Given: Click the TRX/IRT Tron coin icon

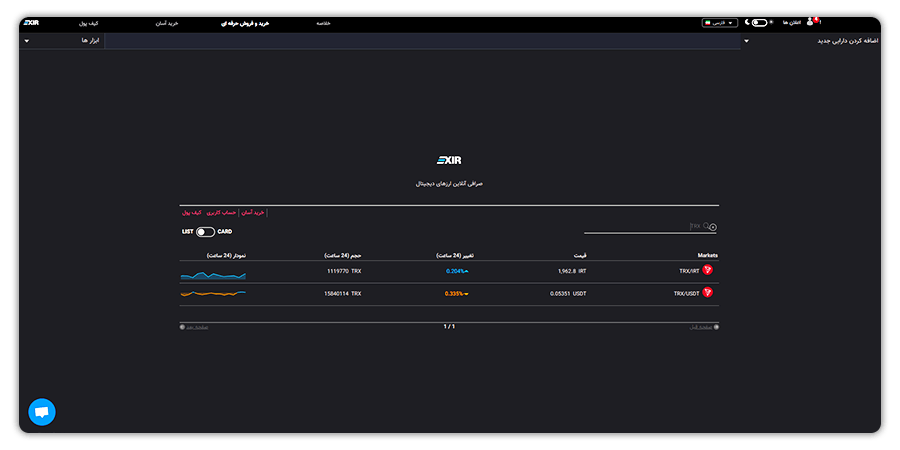Looking at the screenshot, I should (707, 270).
